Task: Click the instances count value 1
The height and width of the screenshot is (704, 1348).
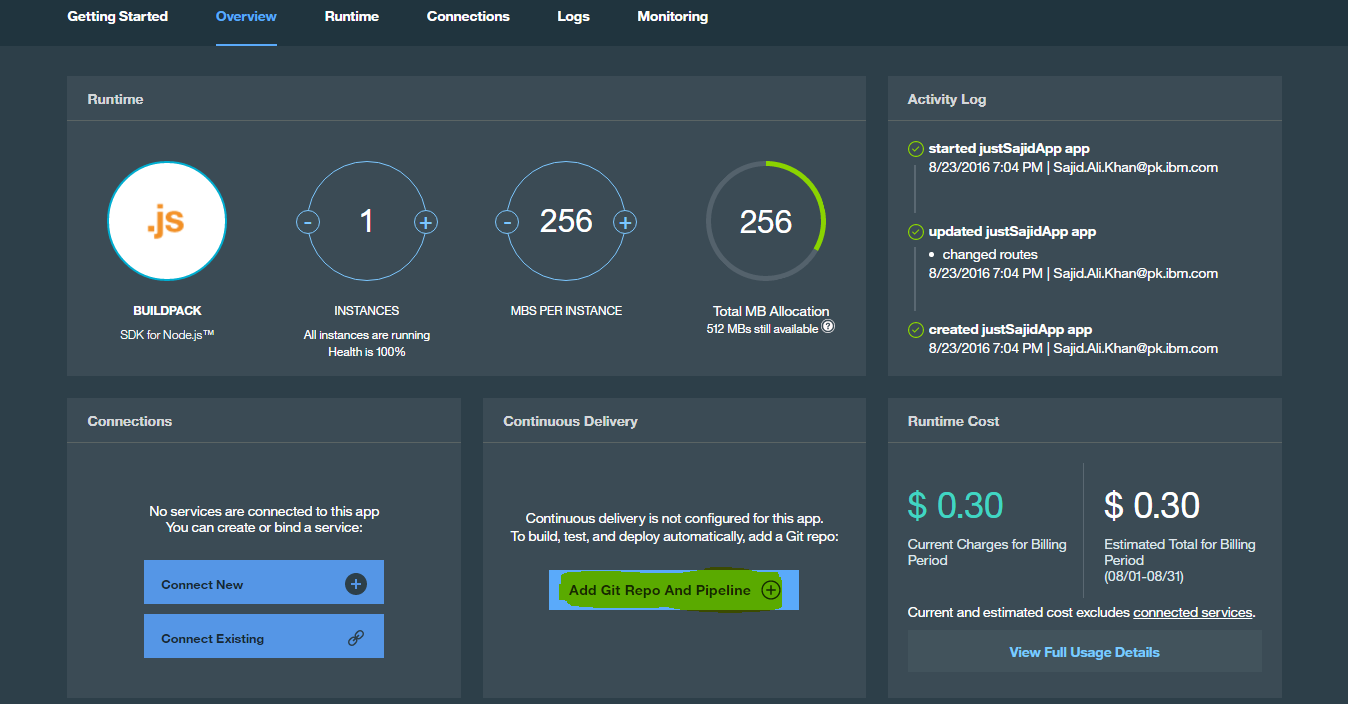Action: (x=367, y=221)
